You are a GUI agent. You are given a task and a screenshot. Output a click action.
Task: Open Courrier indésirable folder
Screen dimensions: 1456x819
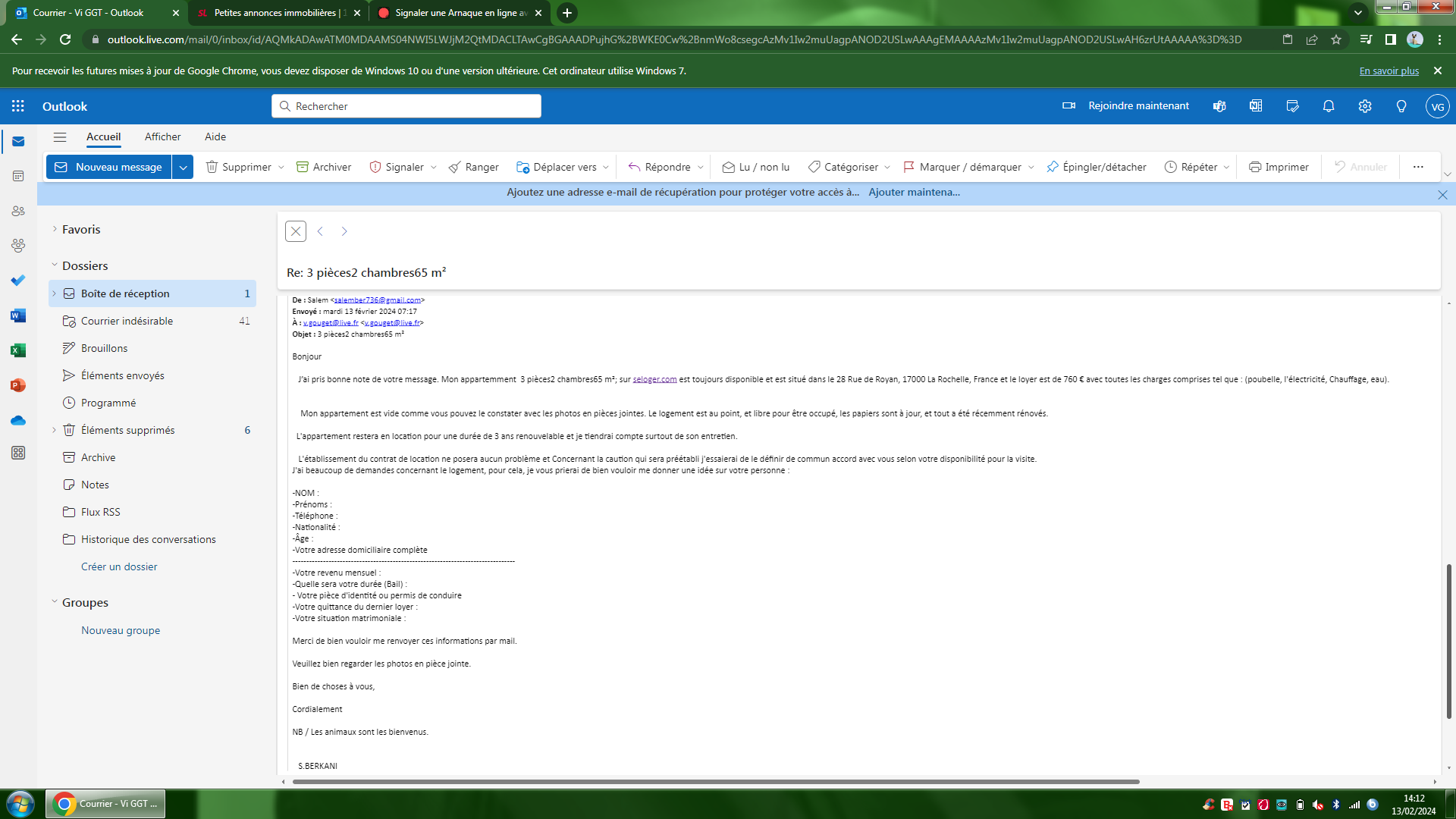[152, 321]
